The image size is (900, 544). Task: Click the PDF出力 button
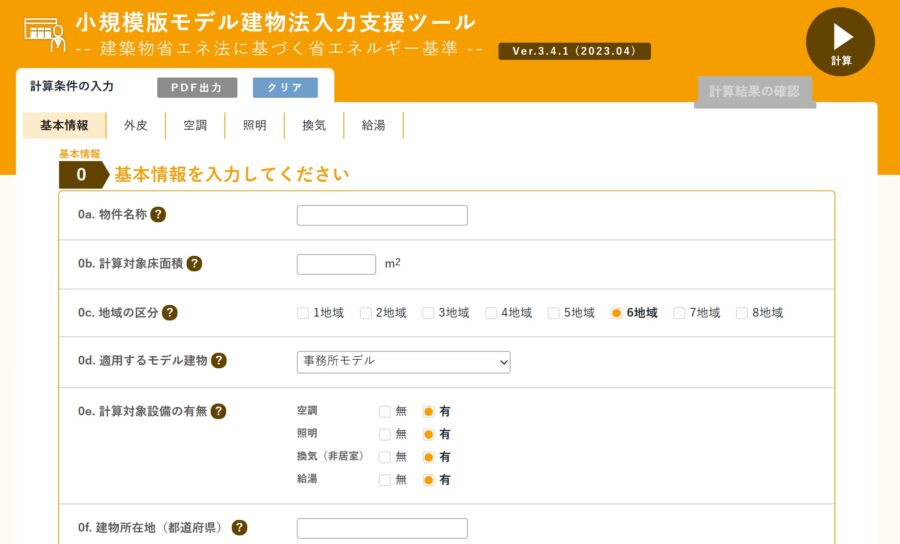[197, 88]
